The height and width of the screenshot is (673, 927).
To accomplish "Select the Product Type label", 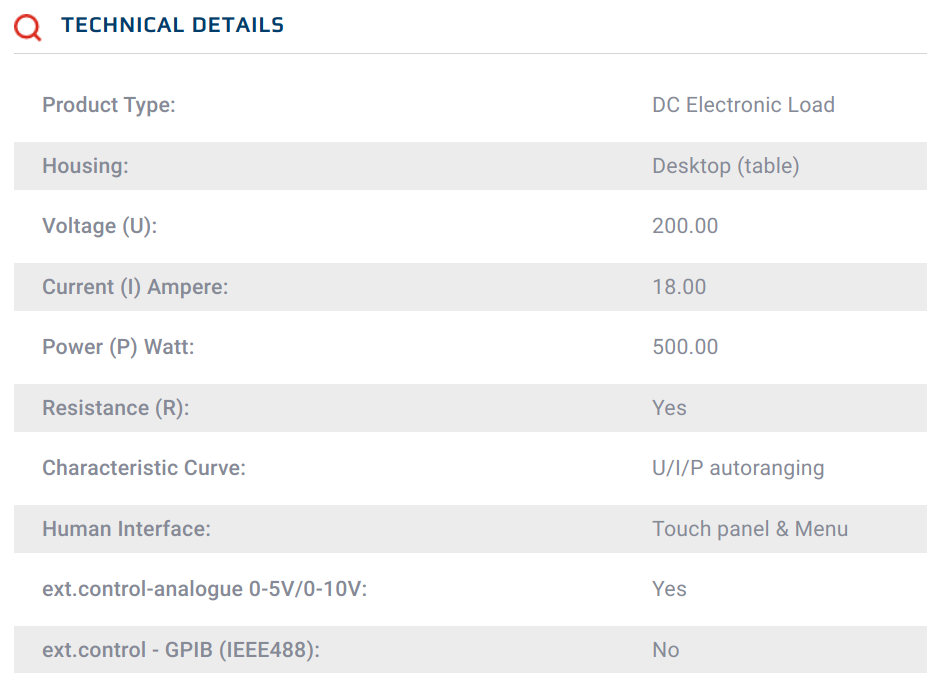I will tap(109, 105).
